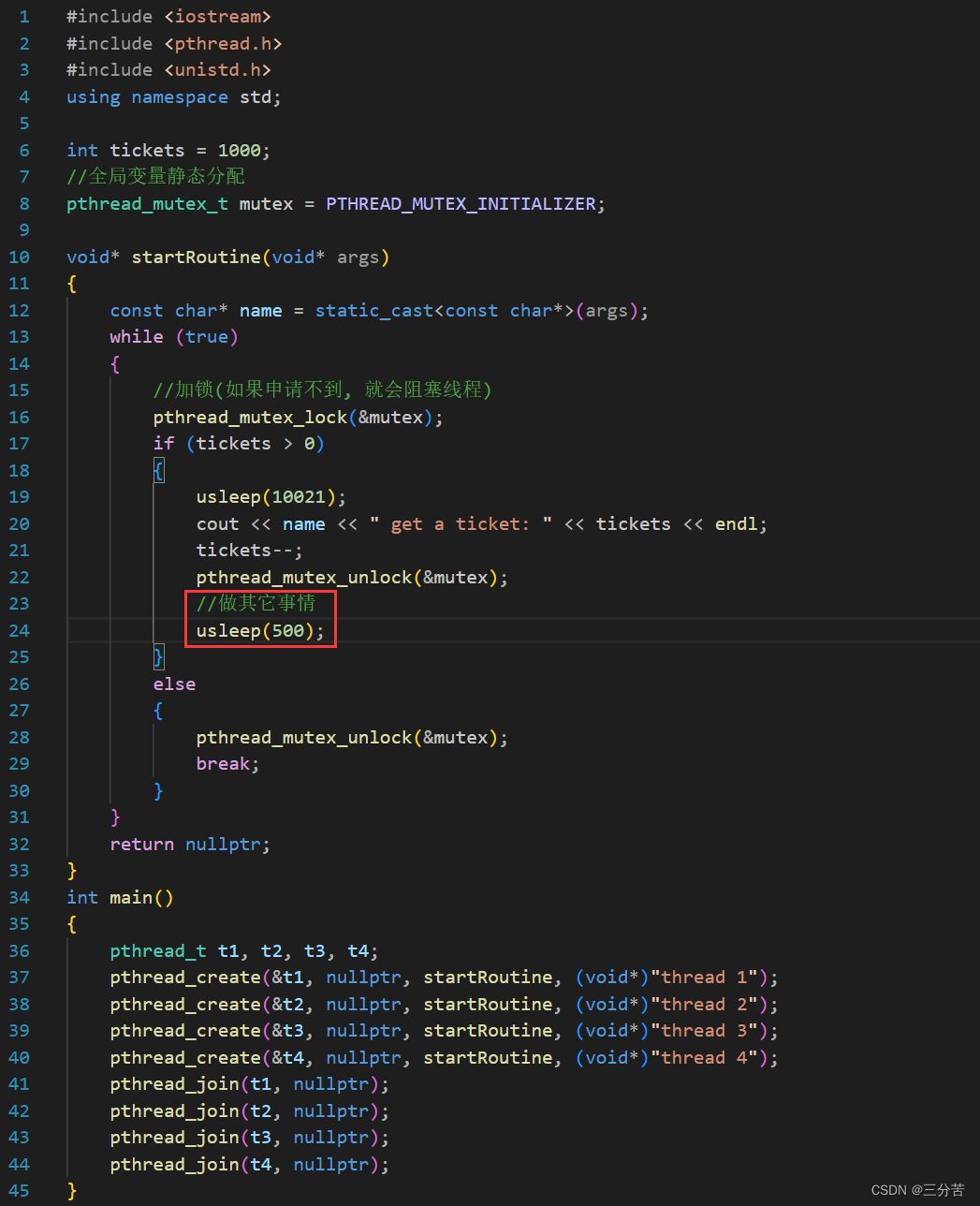Click the '#include <unistd.h>' line

click(x=168, y=70)
